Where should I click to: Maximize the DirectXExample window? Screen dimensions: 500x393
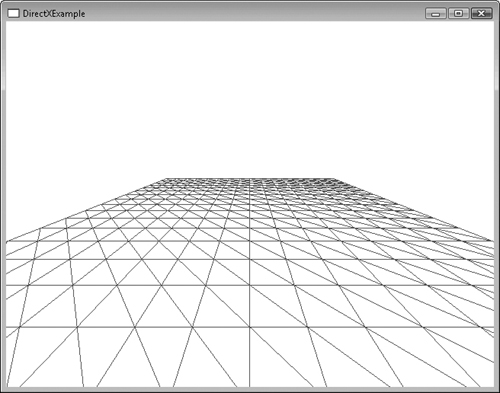click(459, 14)
